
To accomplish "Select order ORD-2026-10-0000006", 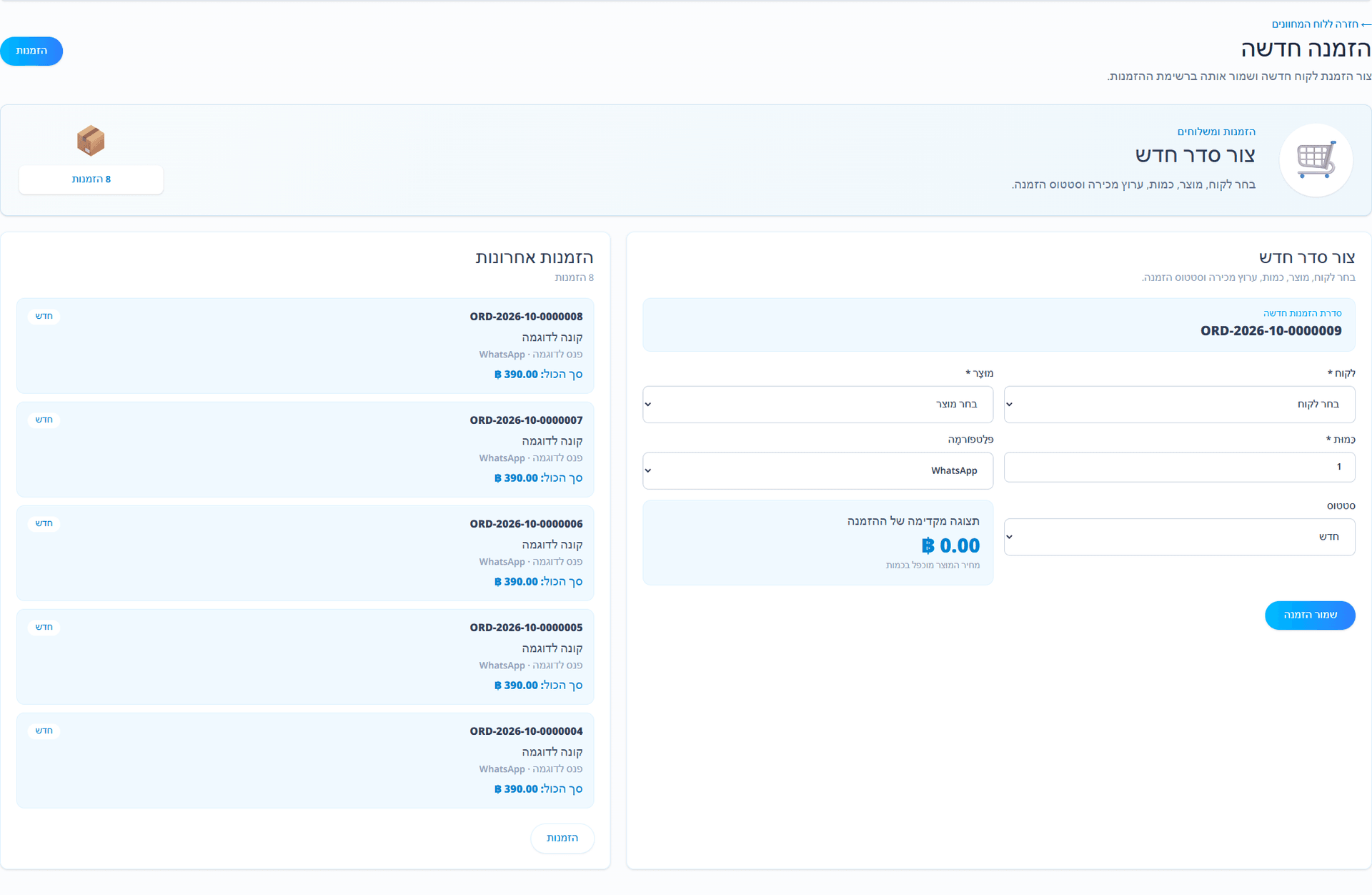I will (305, 553).
